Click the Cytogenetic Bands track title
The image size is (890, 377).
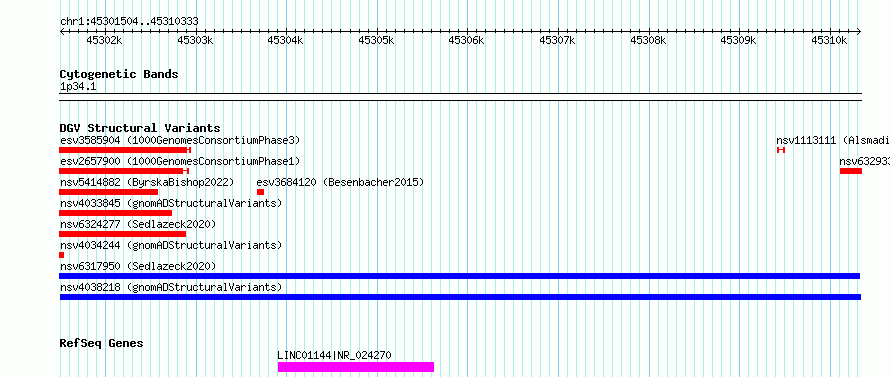tap(119, 74)
